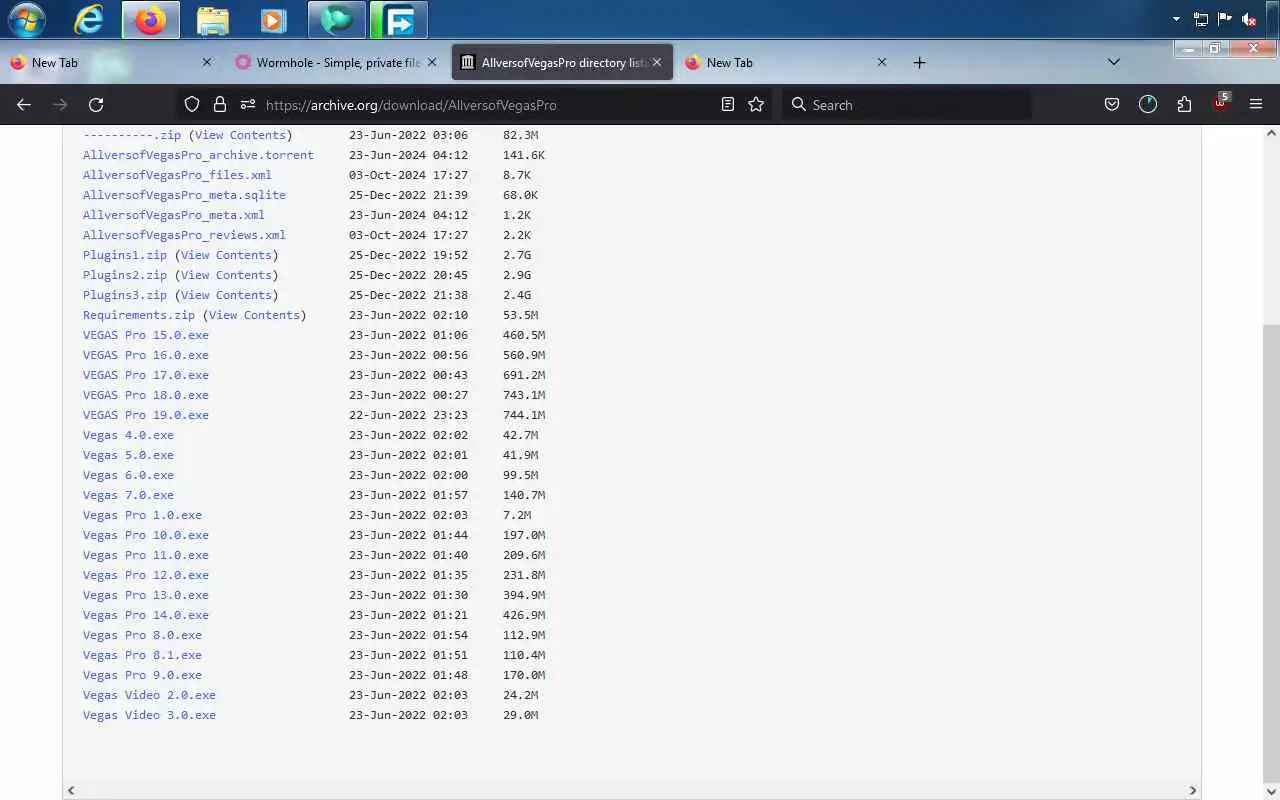Open the uBlock Origin extension icon
This screenshot has width=1280, height=800.
1221,104
